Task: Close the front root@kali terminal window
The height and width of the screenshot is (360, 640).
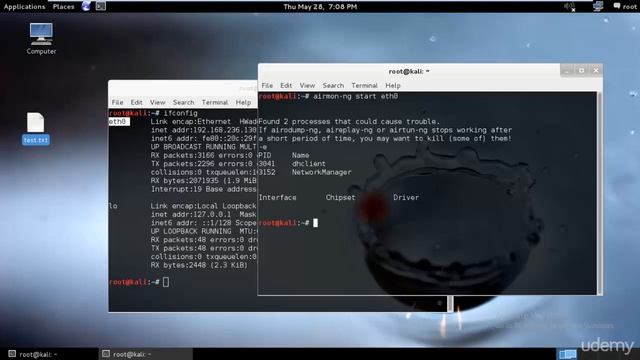Action: coord(596,71)
